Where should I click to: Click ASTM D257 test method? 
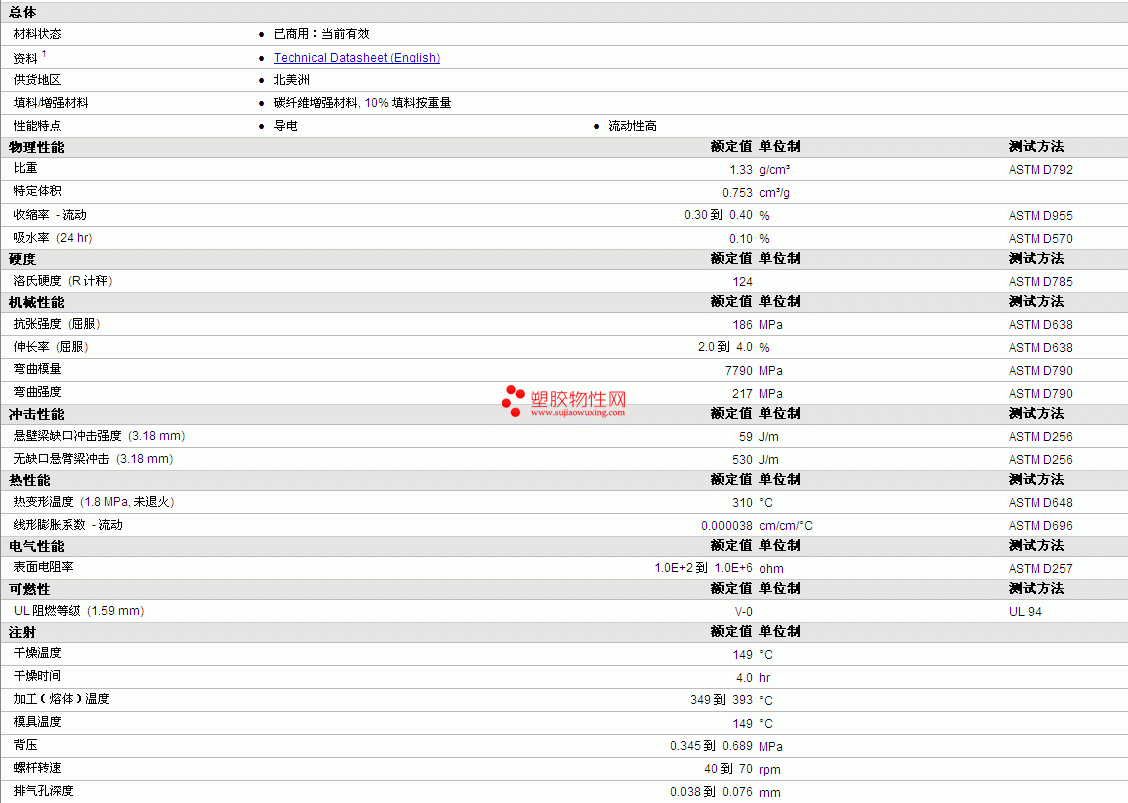pyautogui.click(x=1040, y=569)
